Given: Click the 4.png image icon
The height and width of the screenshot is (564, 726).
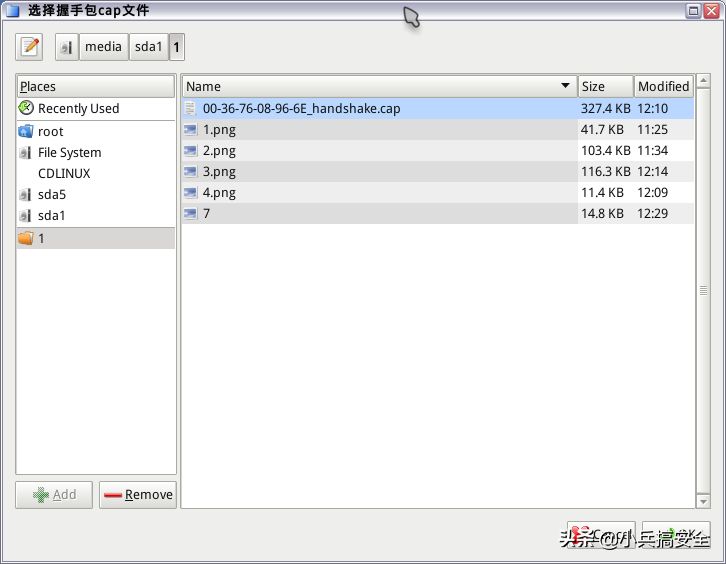Looking at the screenshot, I should [190, 192].
